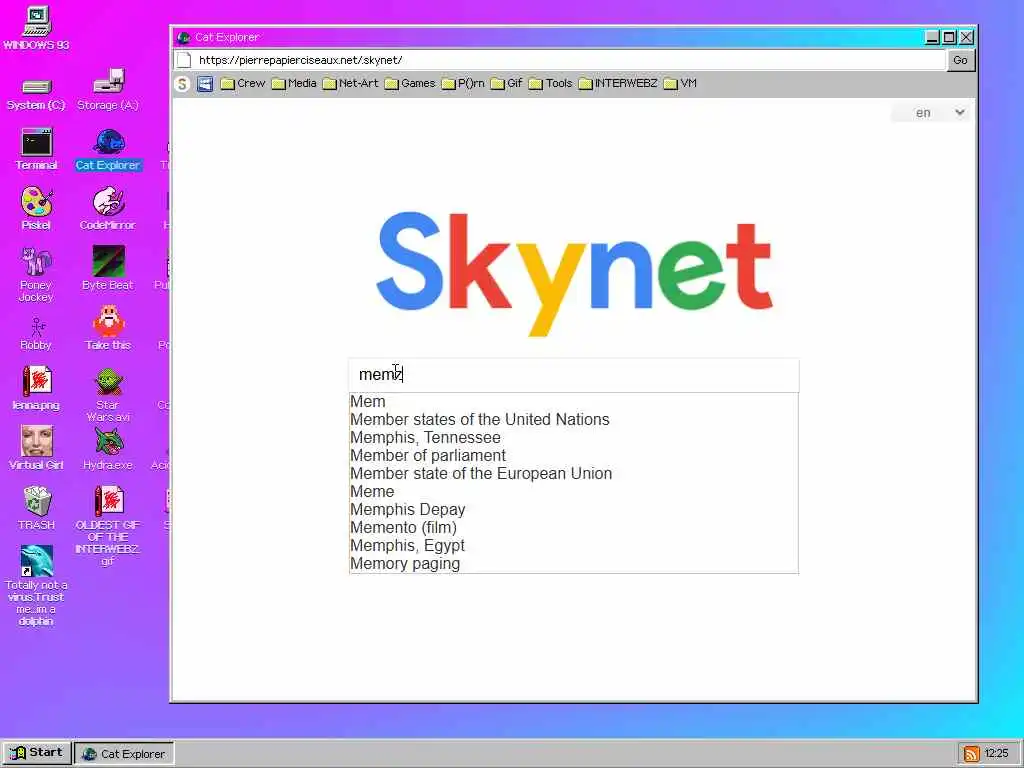Launch the CodeMirror desktop icon

point(108,209)
